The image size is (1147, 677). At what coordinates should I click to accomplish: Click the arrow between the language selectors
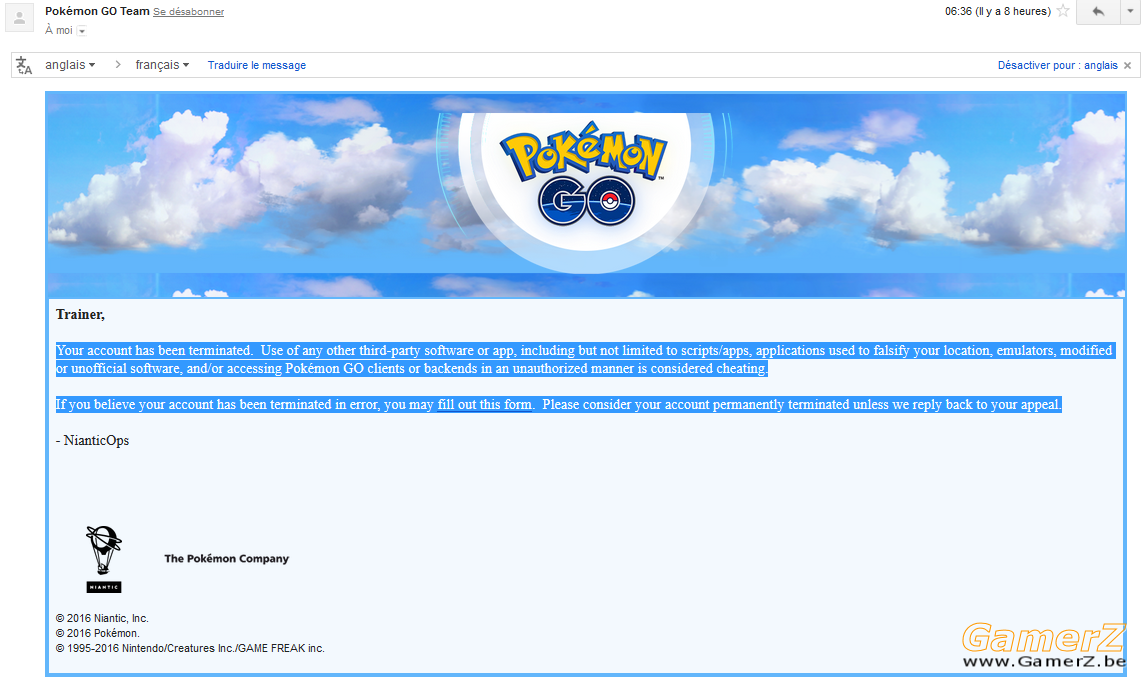pyautogui.click(x=117, y=65)
